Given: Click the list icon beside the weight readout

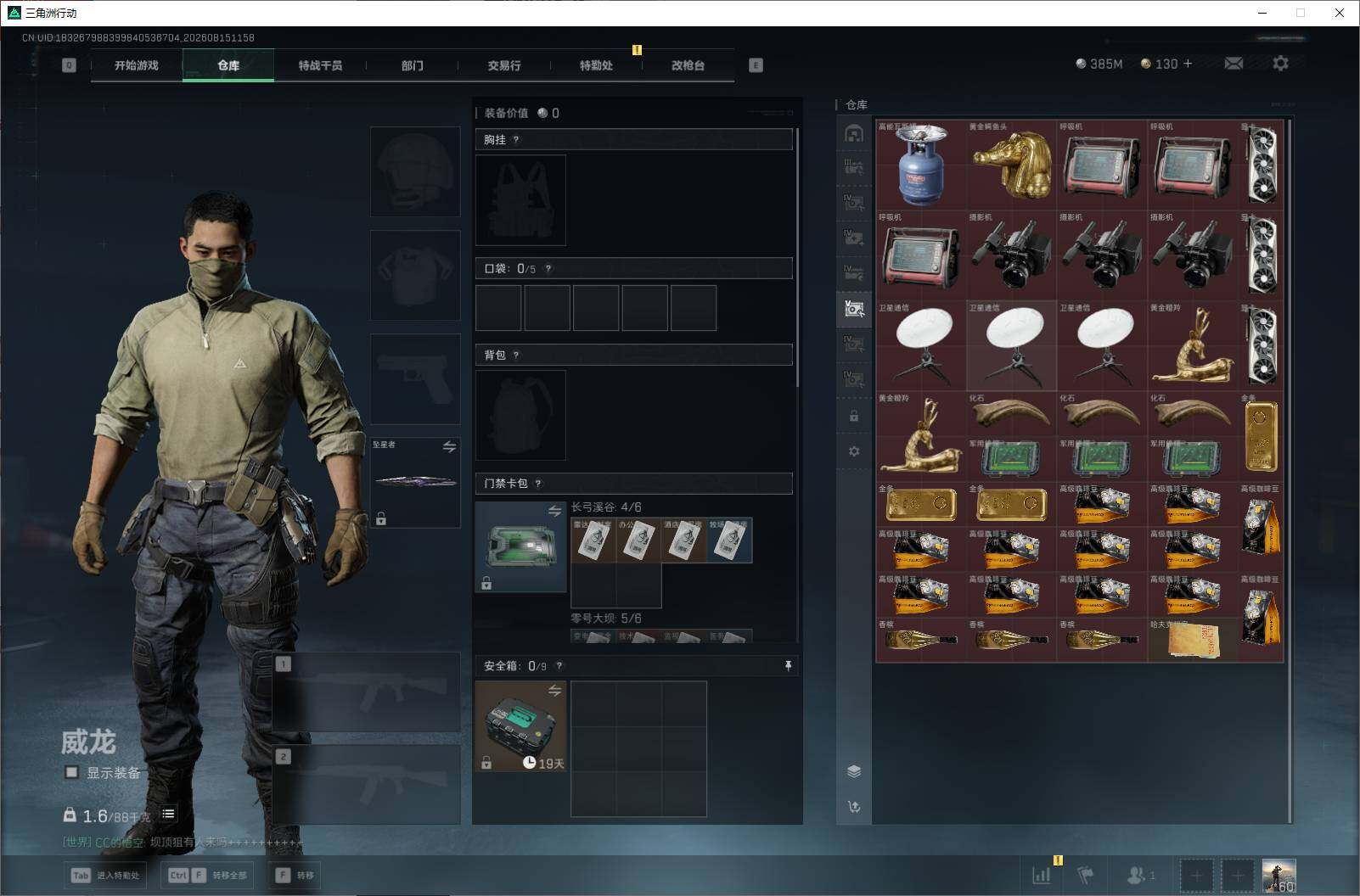Looking at the screenshot, I should 169,815.
